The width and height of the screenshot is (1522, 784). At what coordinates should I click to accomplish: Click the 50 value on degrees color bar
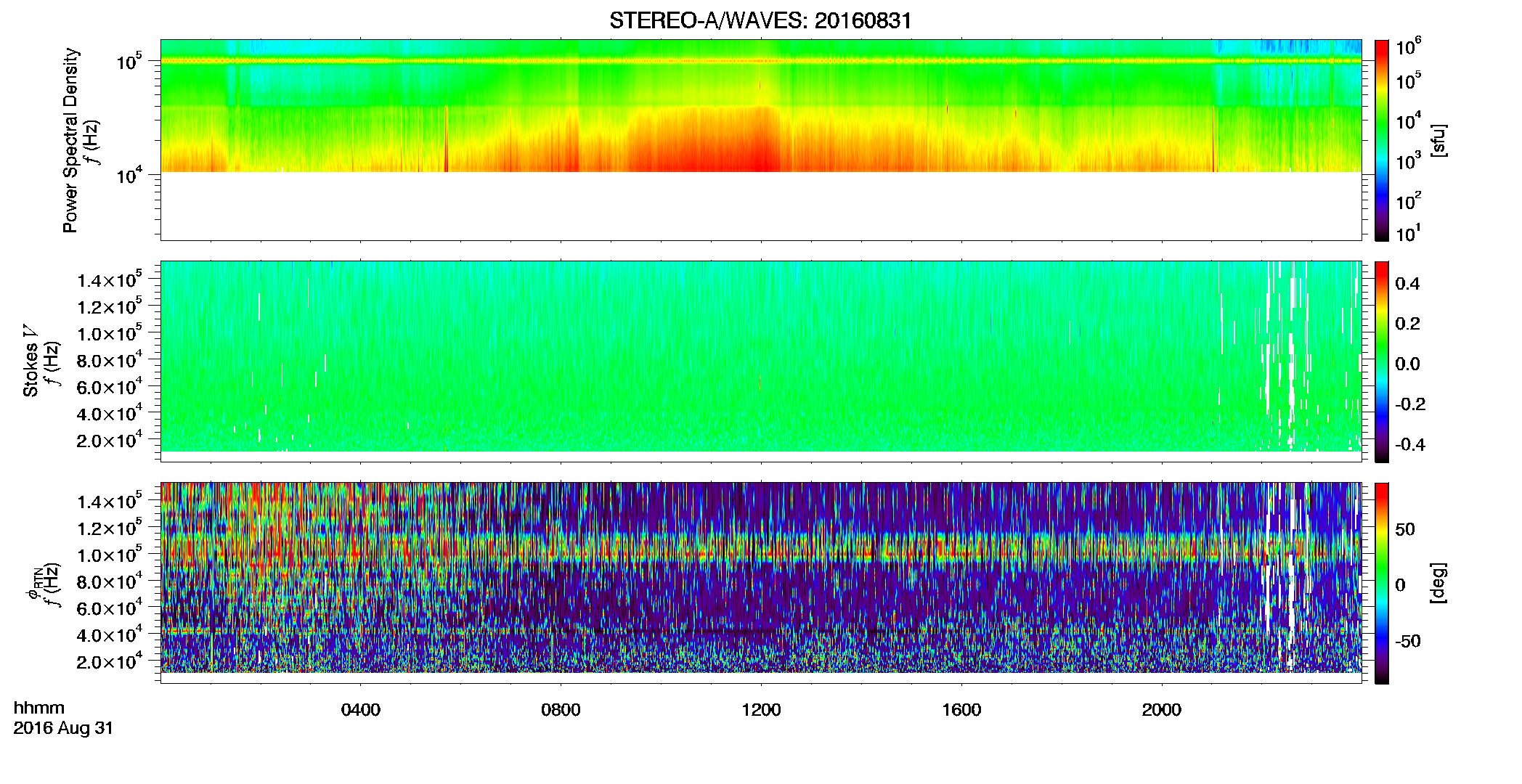tap(1405, 529)
